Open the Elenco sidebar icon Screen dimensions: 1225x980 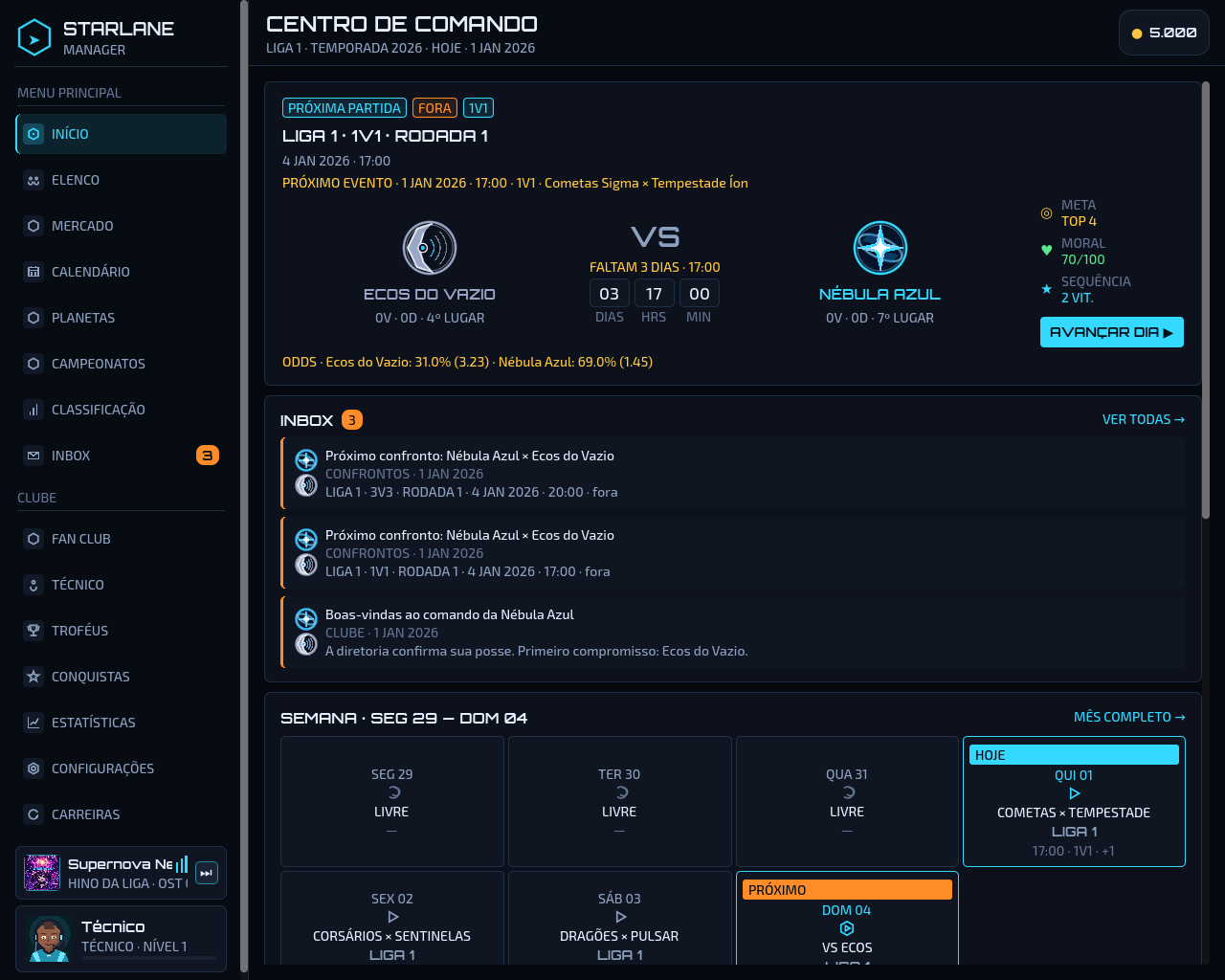click(33, 180)
